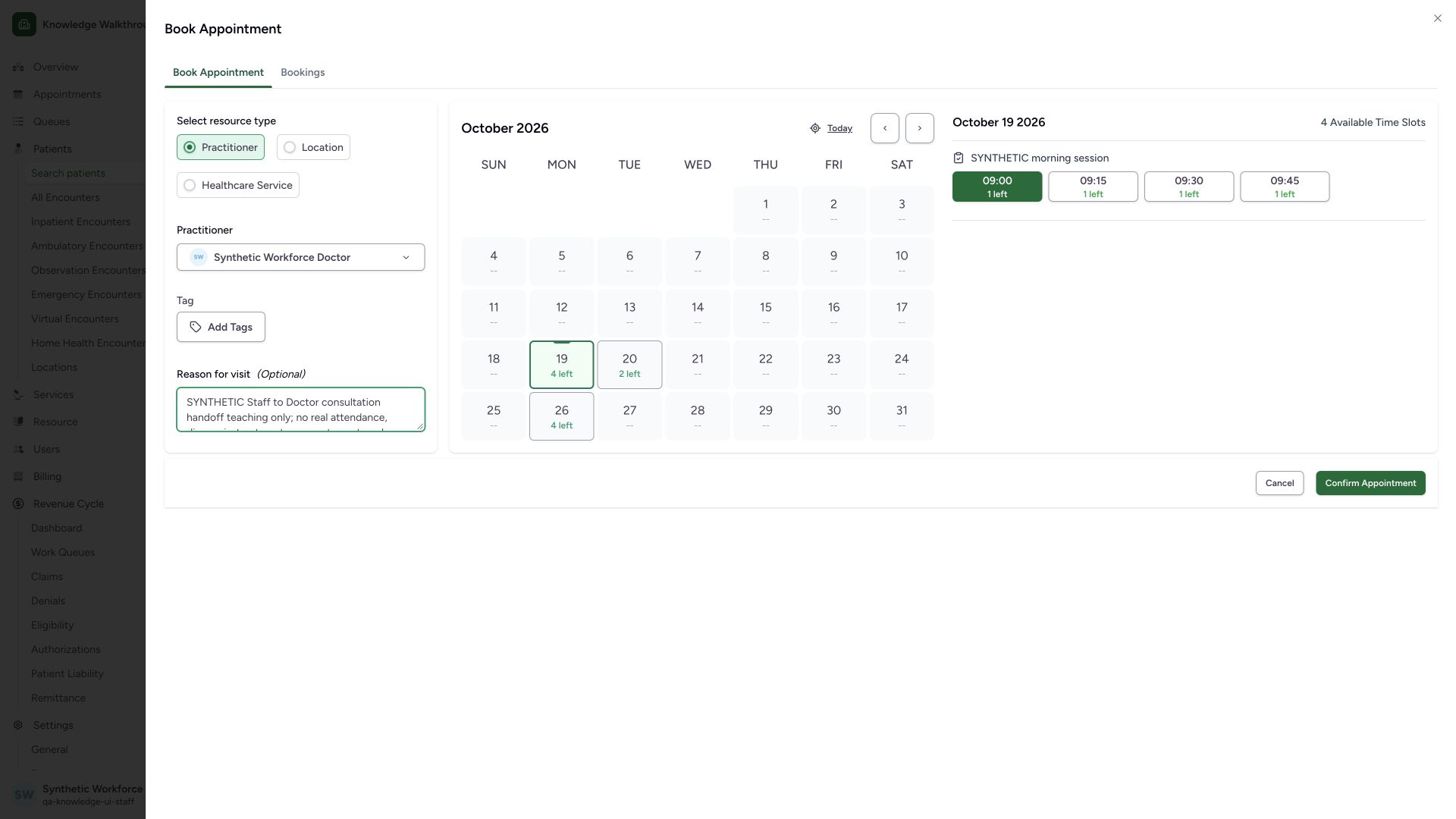Select October 31 on the calendar
This screenshot has width=1456, height=819.
point(902,416)
